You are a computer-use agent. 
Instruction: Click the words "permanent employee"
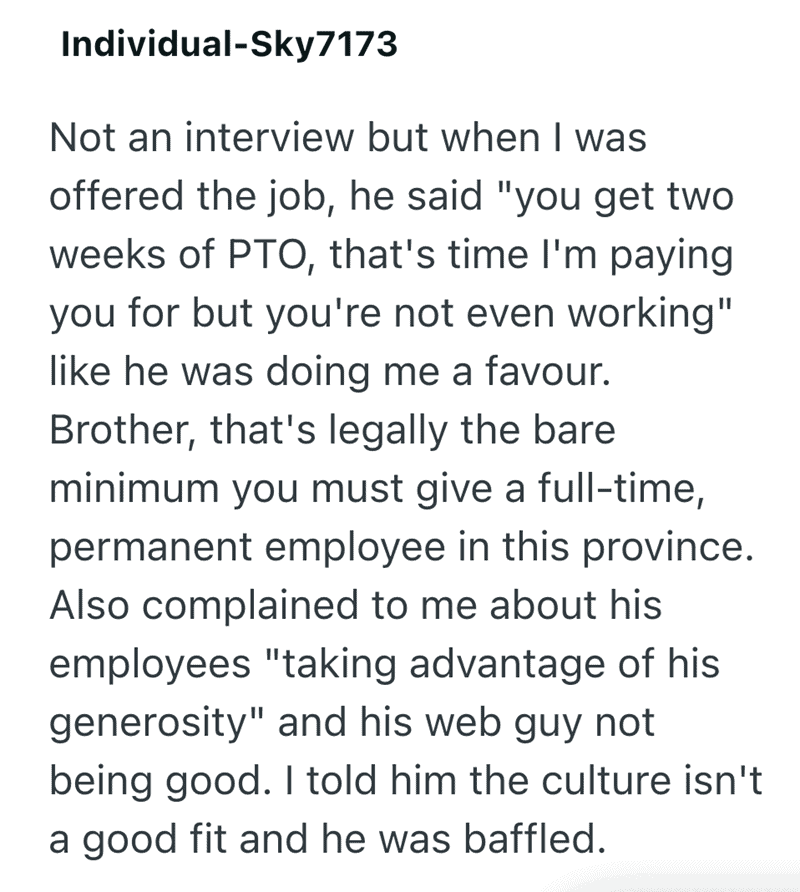point(237,547)
